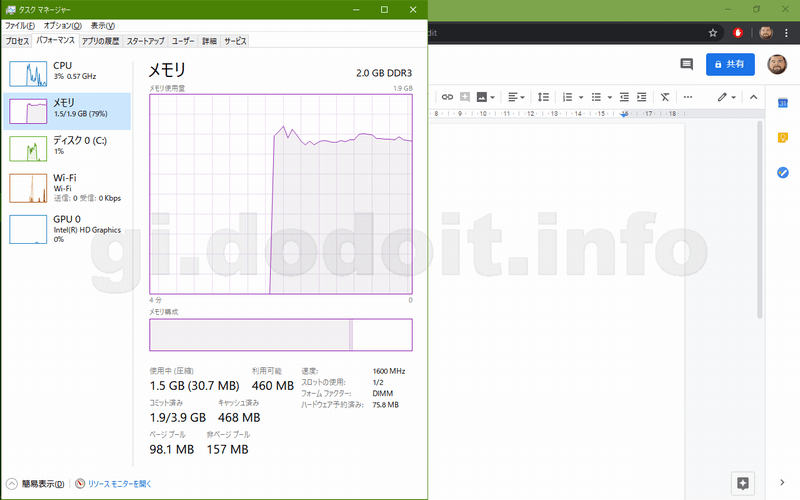Open Calendar in Docs side panel
The width and height of the screenshot is (800, 500).
783,104
